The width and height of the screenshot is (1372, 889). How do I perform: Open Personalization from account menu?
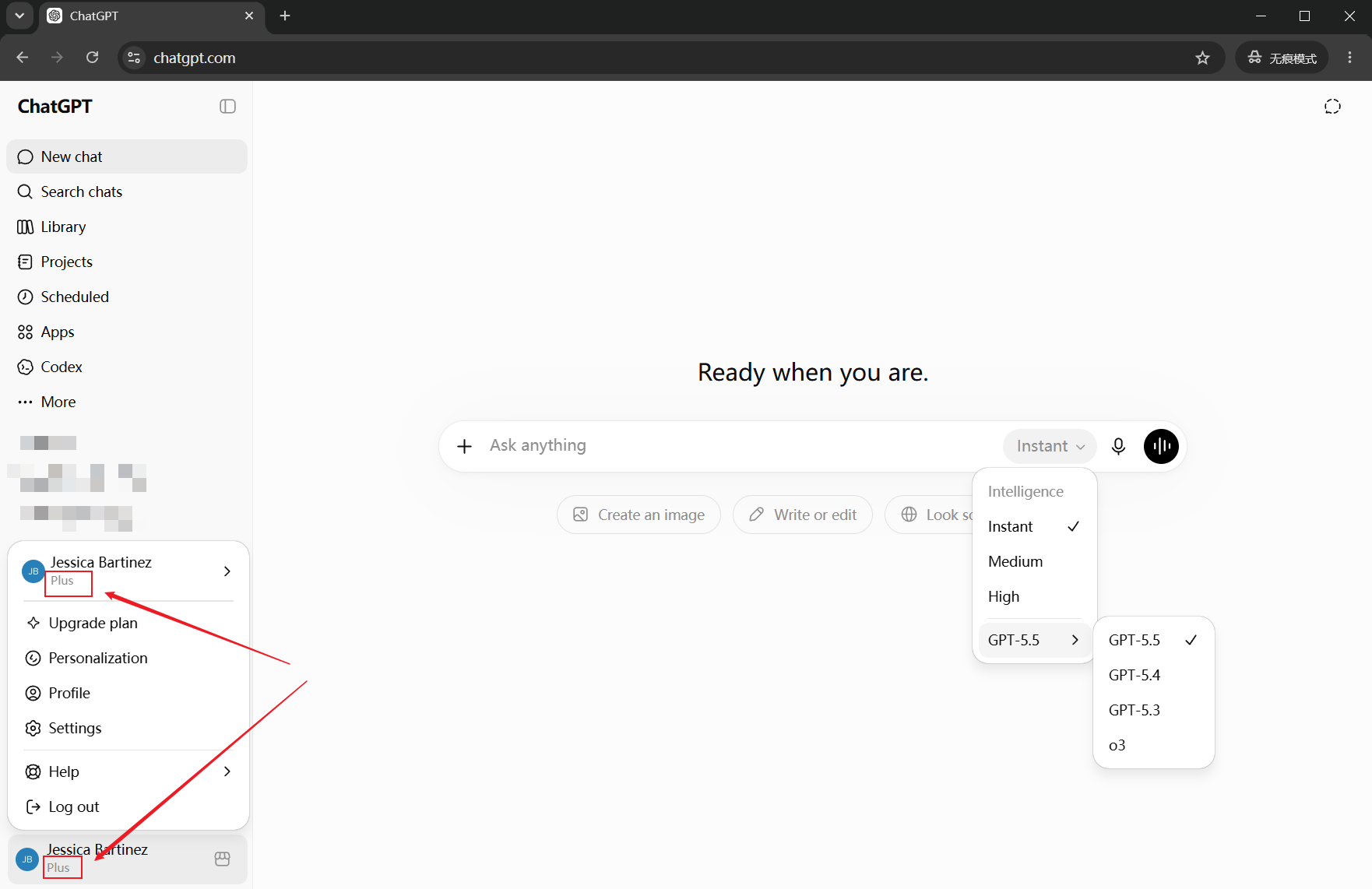click(x=128, y=659)
